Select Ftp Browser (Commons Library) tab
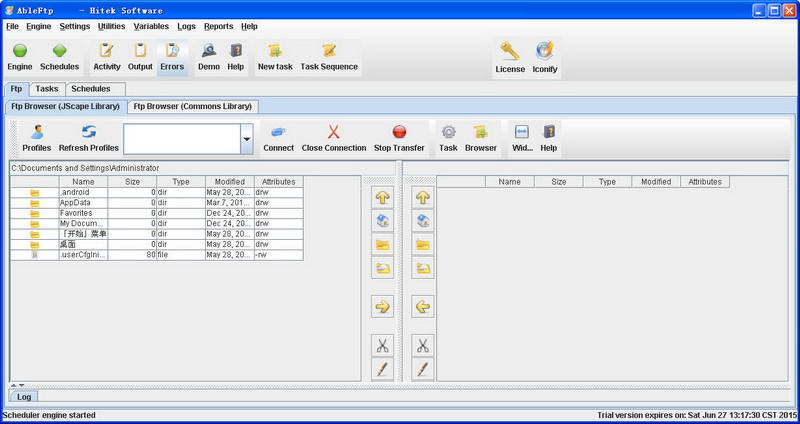Screen dimensions: 800x424 click(193, 107)
